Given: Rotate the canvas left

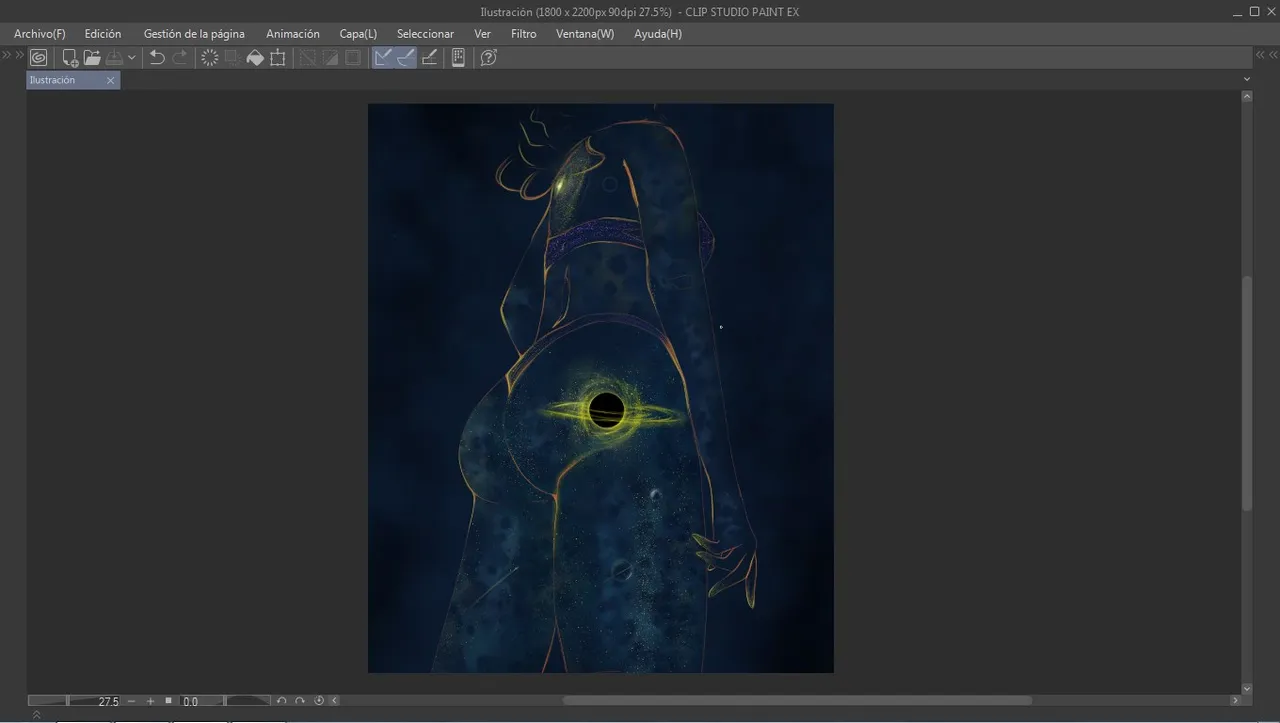Looking at the screenshot, I should tap(282, 701).
